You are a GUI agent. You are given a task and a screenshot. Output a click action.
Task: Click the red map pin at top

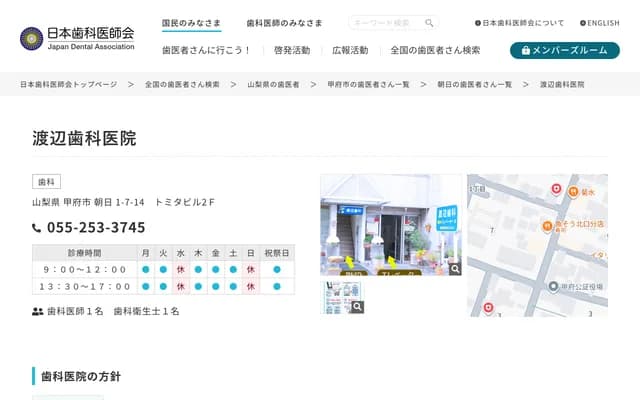(x=556, y=189)
